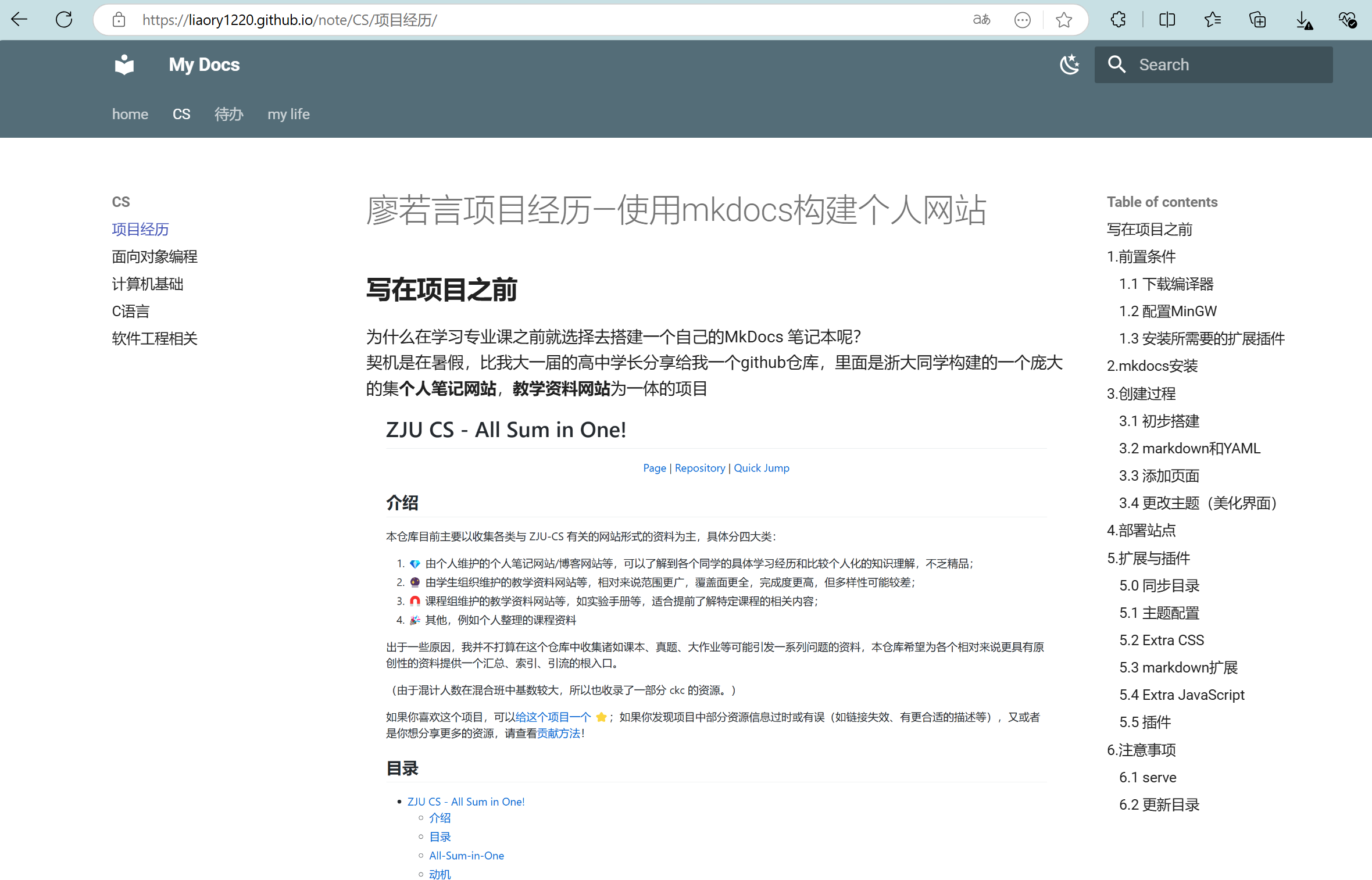Image resolution: width=1372 pixels, height=880 pixels.
Task: Open split screen view icon
Action: pos(1167,20)
